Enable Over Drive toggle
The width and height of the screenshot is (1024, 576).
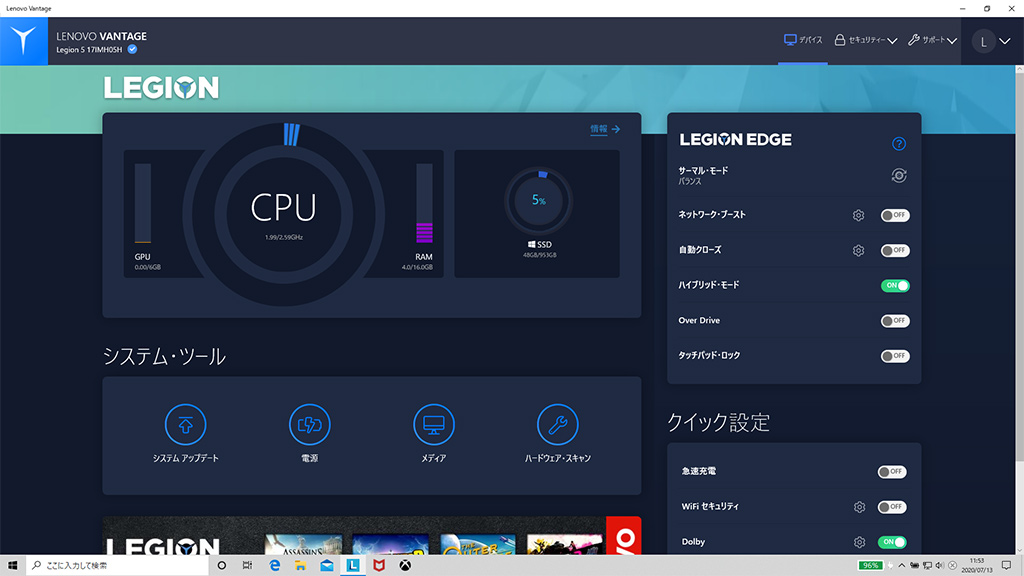point(895,321)
